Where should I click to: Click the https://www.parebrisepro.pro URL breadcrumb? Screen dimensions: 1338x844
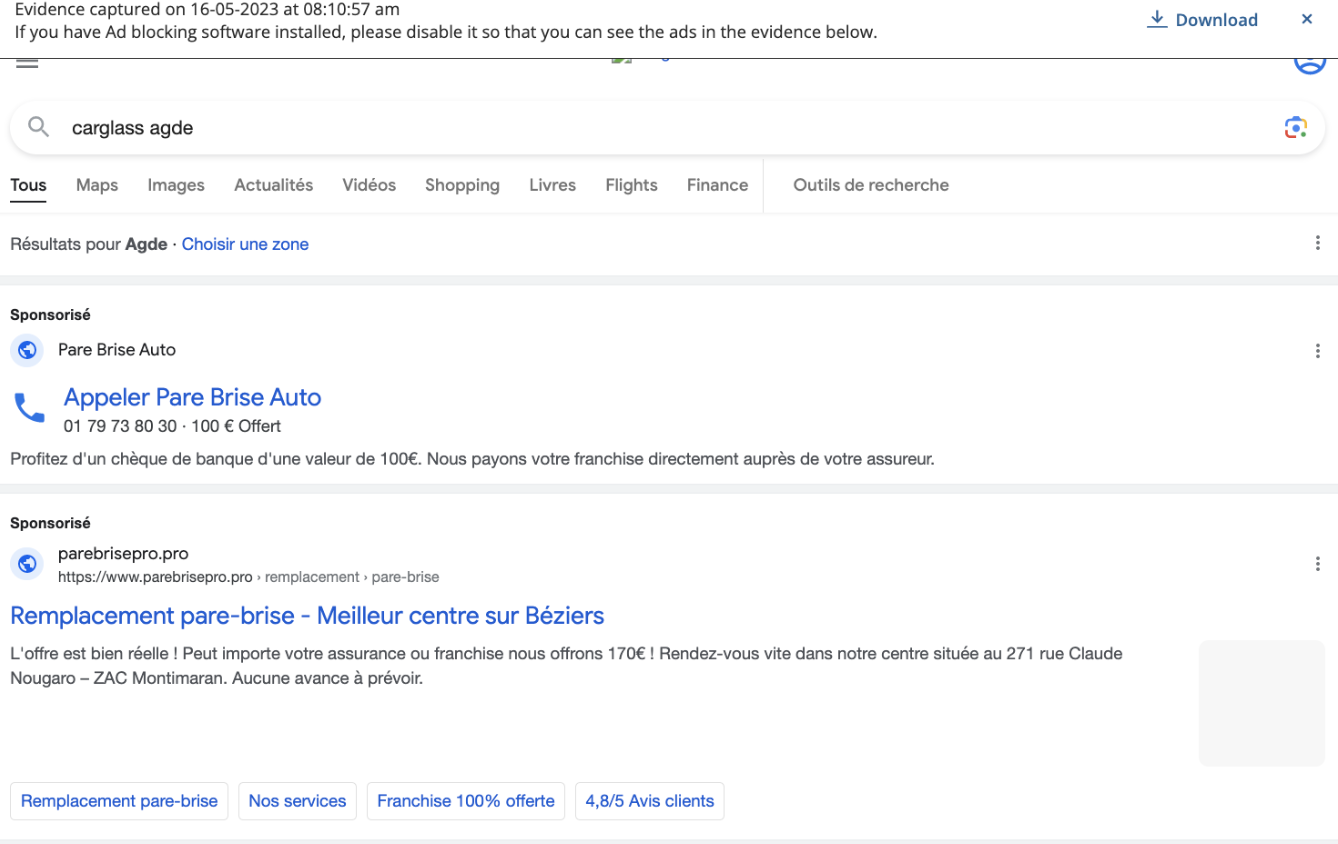pos(155,577)
